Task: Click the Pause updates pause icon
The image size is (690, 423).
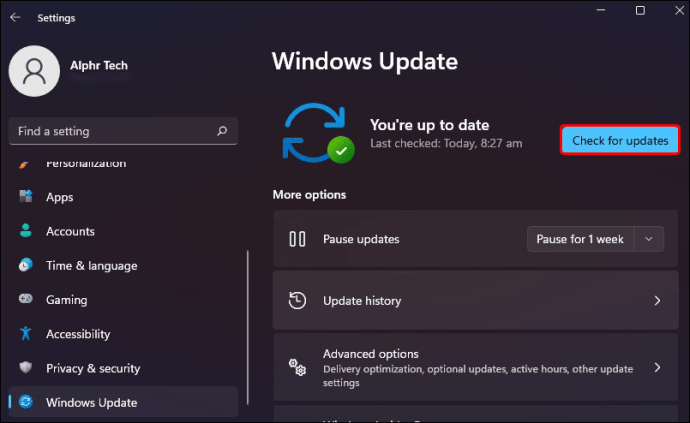Action: (x=297, y=239)
